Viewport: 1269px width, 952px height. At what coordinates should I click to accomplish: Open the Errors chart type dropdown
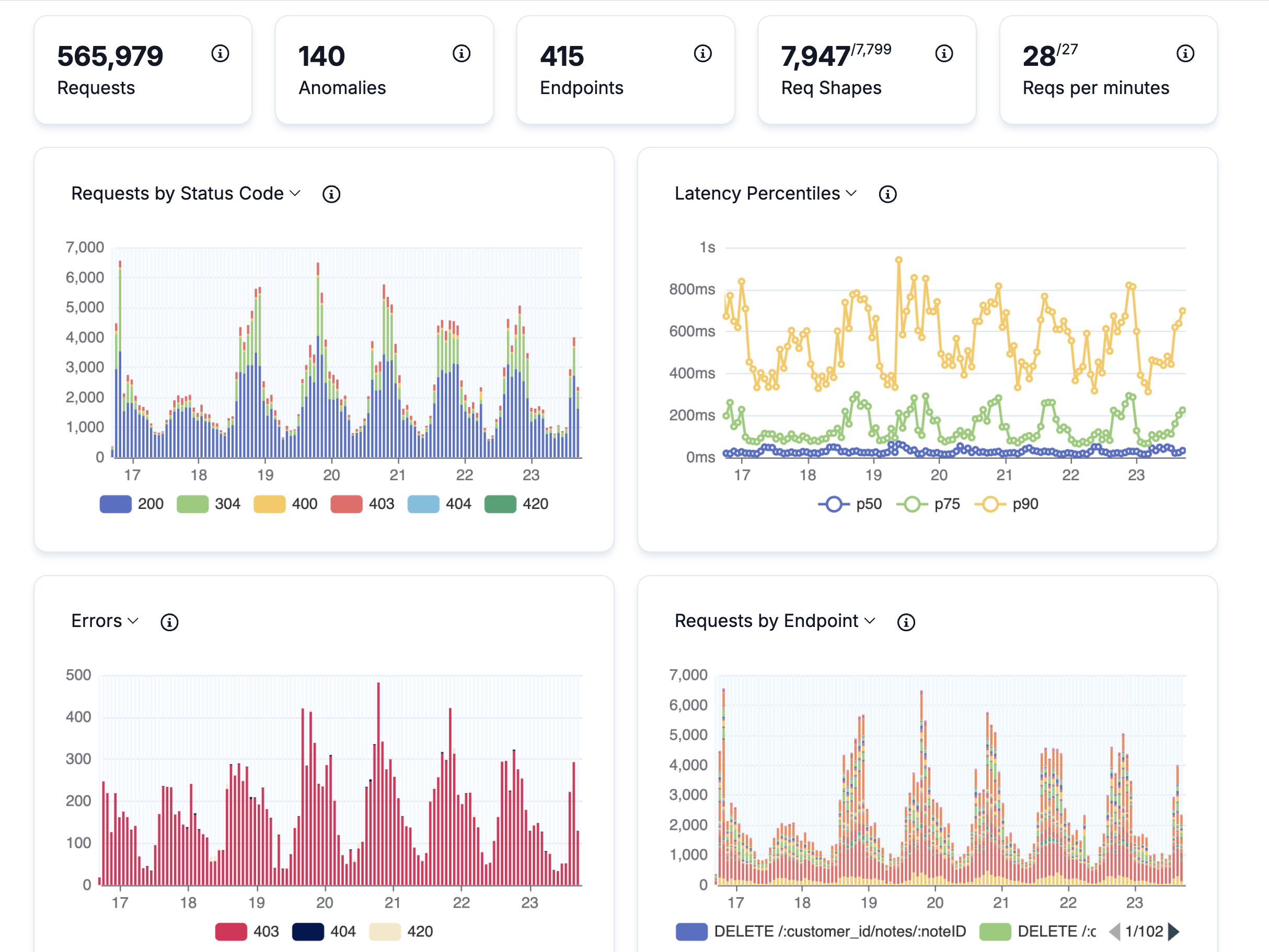(133, 622)
